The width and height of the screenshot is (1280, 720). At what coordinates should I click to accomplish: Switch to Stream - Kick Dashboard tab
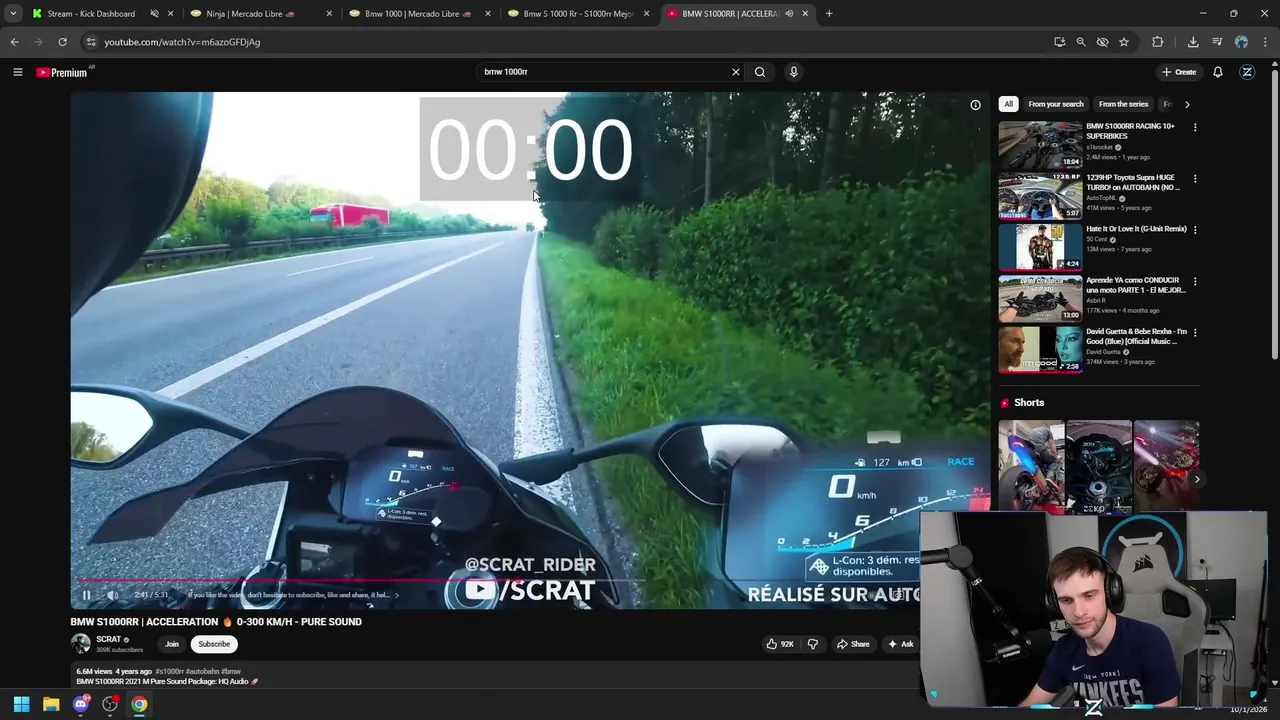pyautogui.click(x=90, y=14)
